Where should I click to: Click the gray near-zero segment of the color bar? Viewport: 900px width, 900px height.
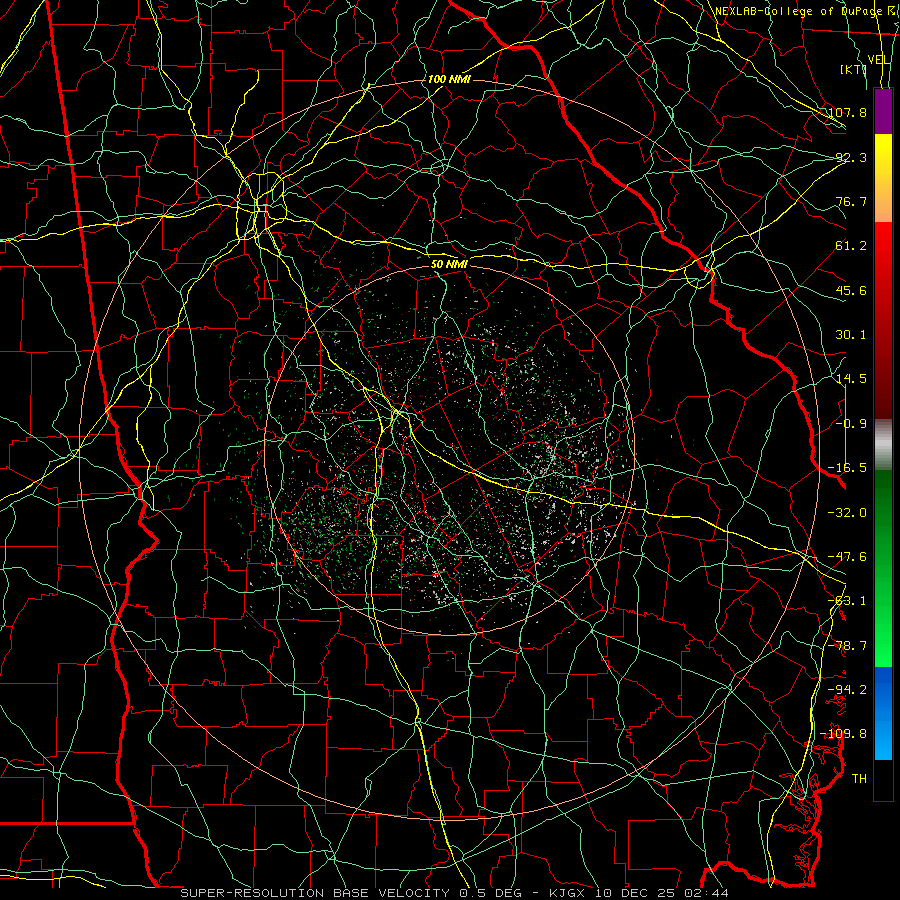[x=883, y=445]
